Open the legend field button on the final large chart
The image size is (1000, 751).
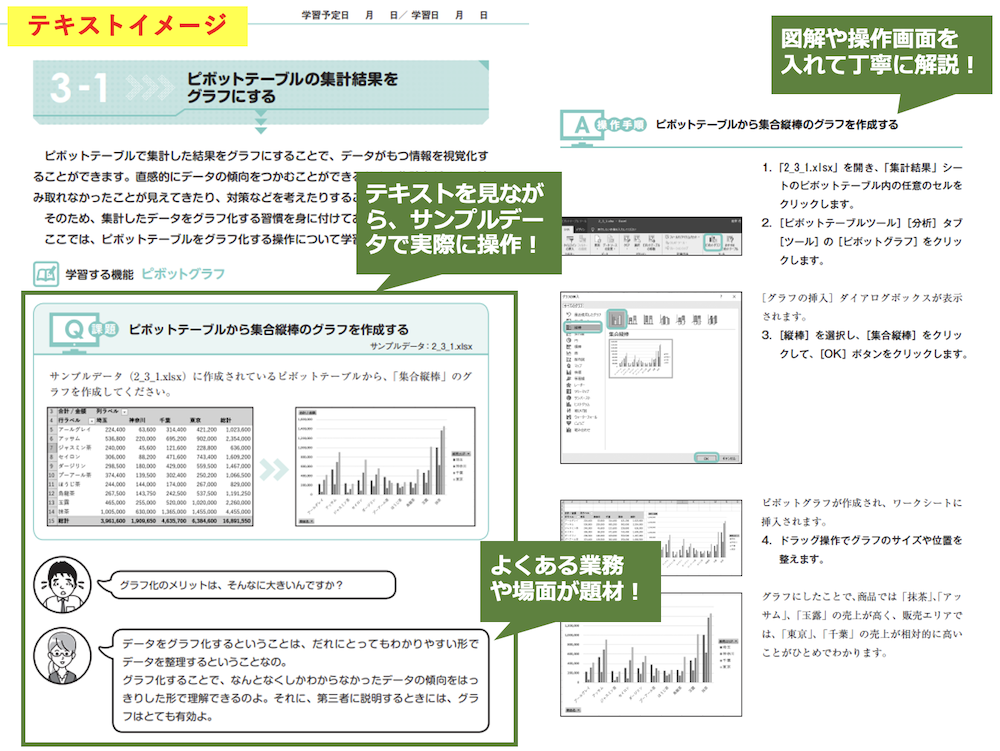(x=727, y=641)
